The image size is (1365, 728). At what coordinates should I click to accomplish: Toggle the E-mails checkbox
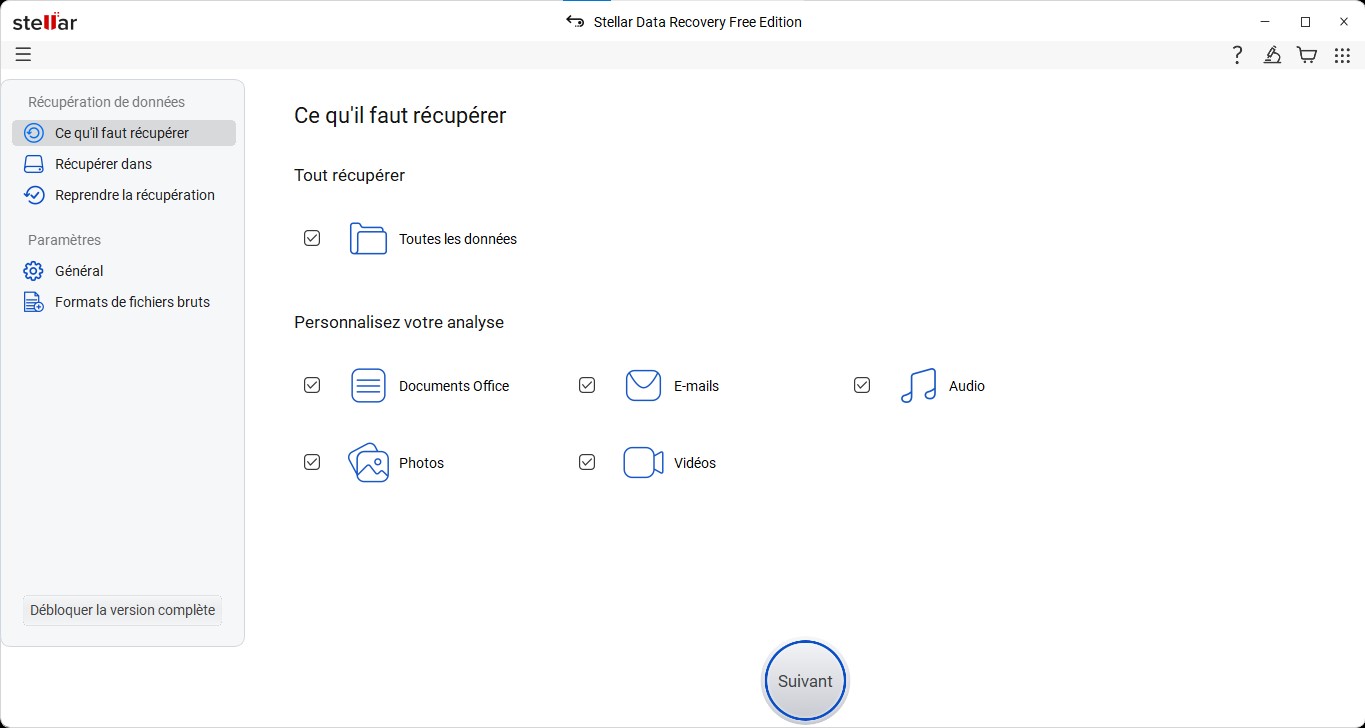pyautogui.click(x=587, y=385)
